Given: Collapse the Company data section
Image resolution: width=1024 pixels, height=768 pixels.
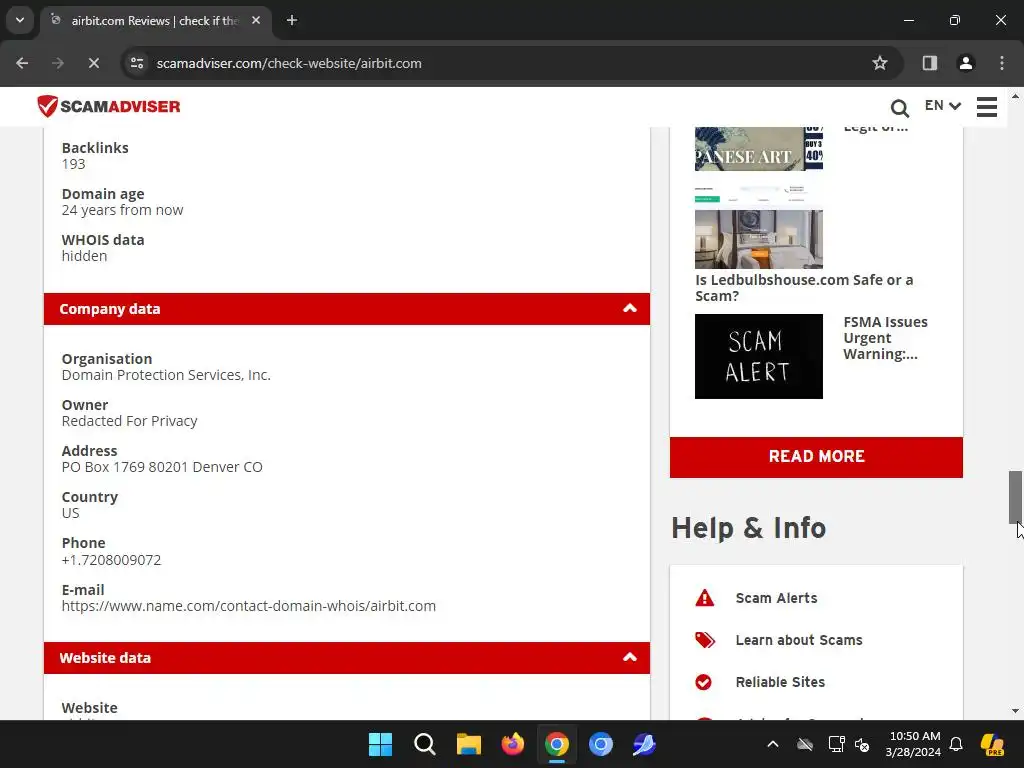Looking at the screenshot, I should (629, 308).
